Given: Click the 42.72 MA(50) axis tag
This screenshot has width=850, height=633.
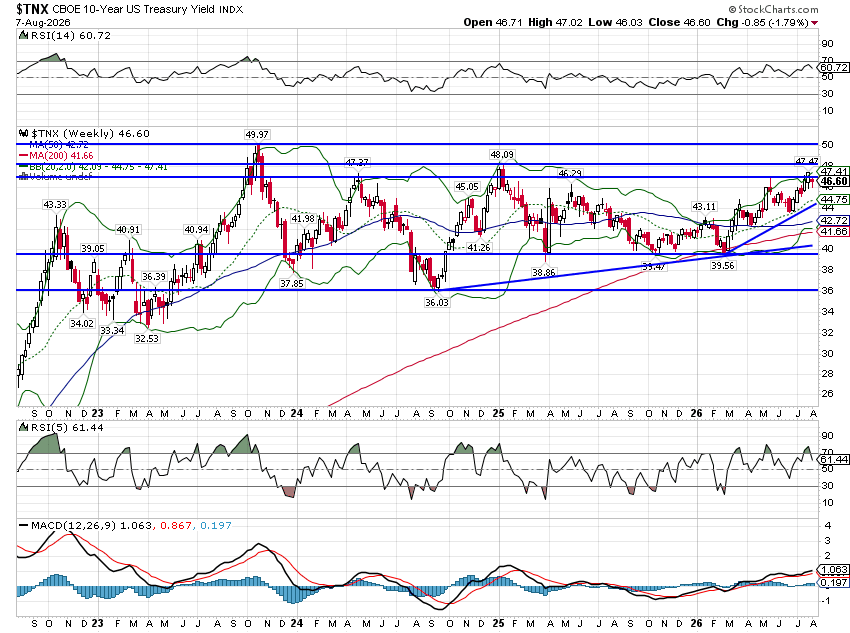Looking at the screenshot, I should point(834,221).
